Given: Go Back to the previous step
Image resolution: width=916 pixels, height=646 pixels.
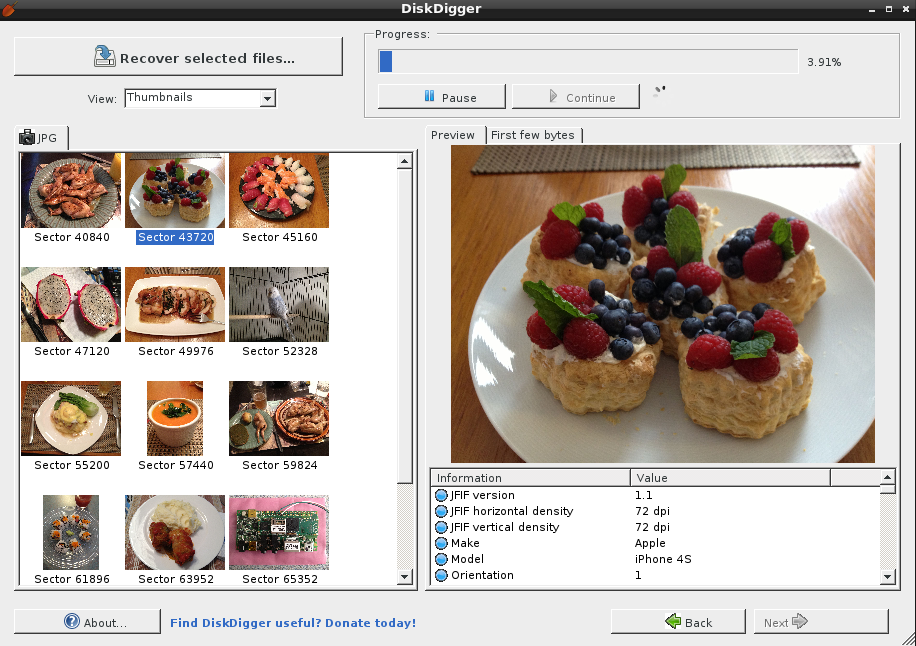Looking at the screenshot, I should 678,622.
